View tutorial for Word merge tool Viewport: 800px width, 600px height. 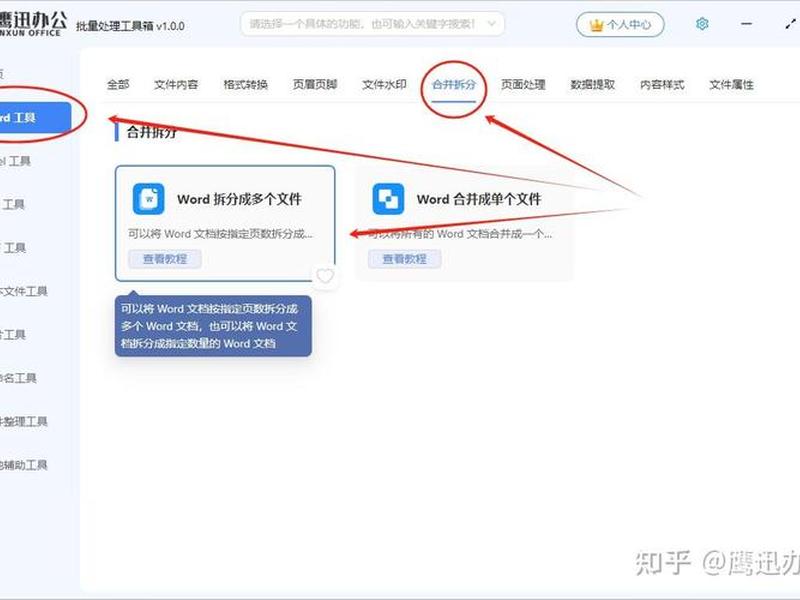405,259
